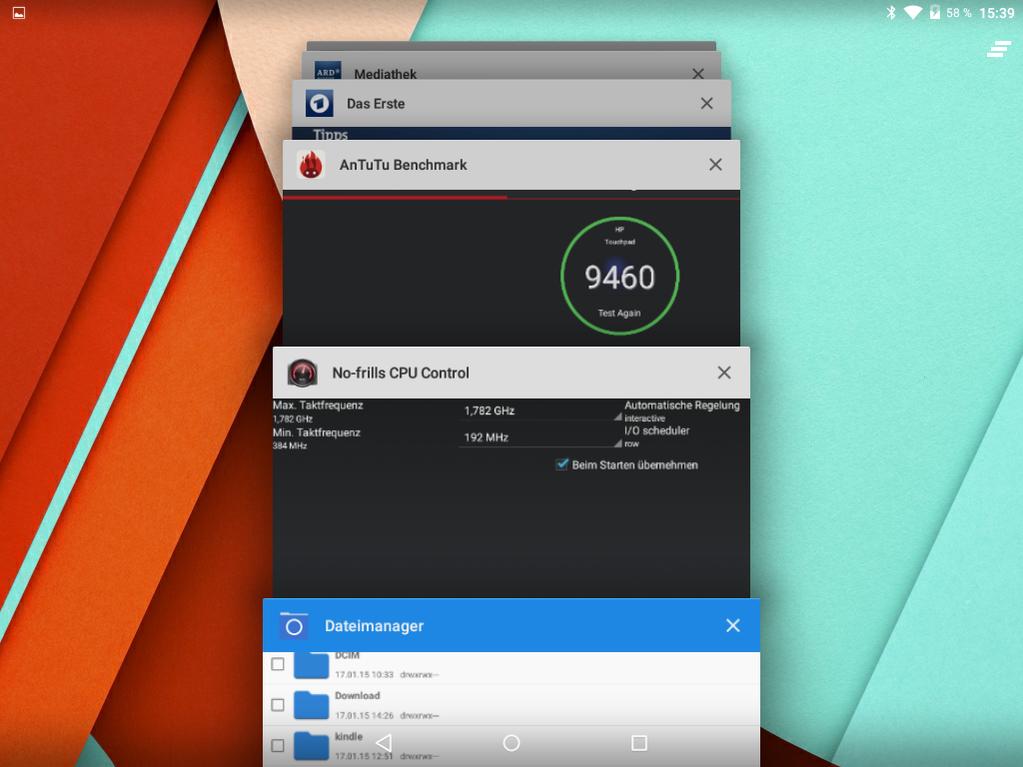Tick the checkbox for Download folder
Viewport: 1023px width, 767px height.
pyautogui.click(x=277, y=704)
